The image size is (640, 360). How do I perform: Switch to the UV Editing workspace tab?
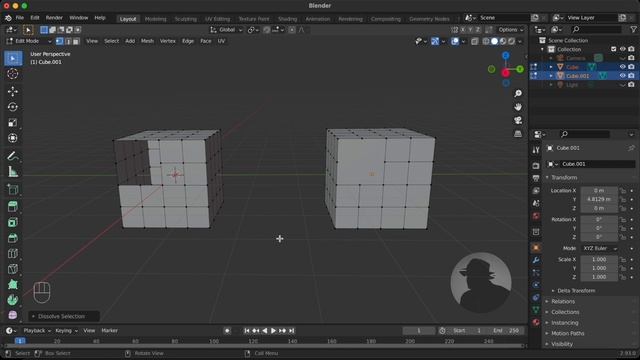(x=217, y=19)
